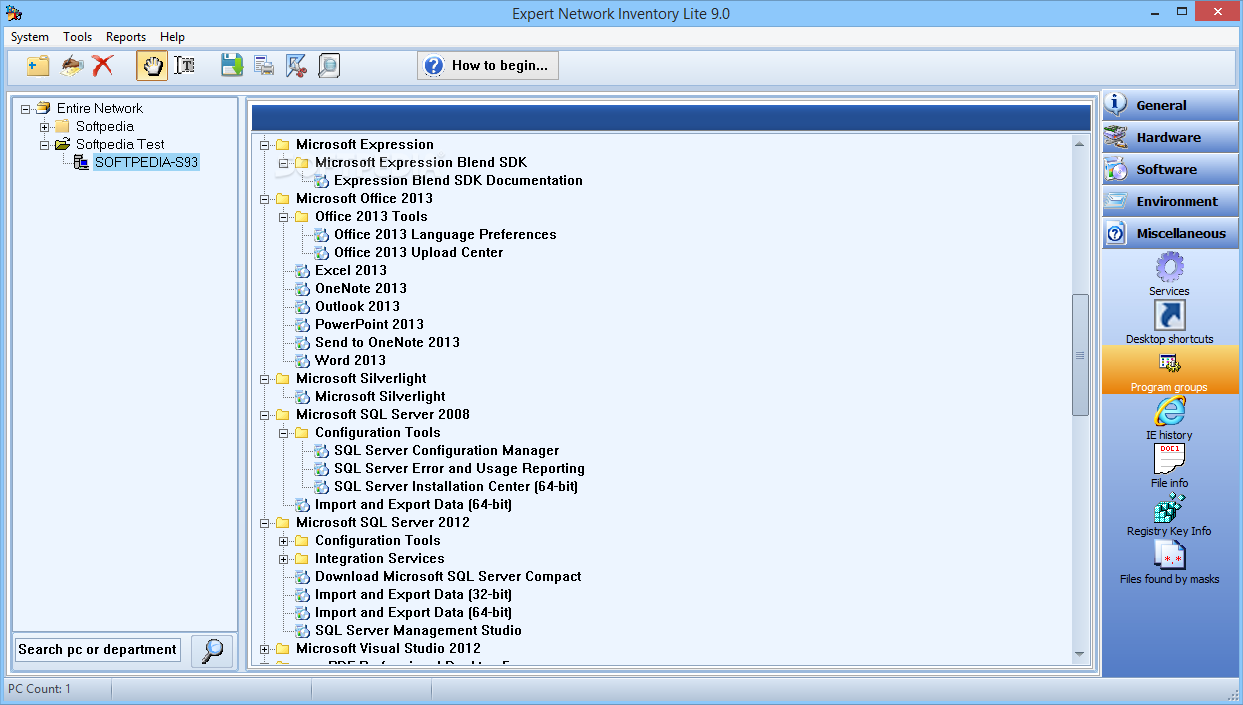Select Office 2013 Upload Center entry

pos(418,253)
